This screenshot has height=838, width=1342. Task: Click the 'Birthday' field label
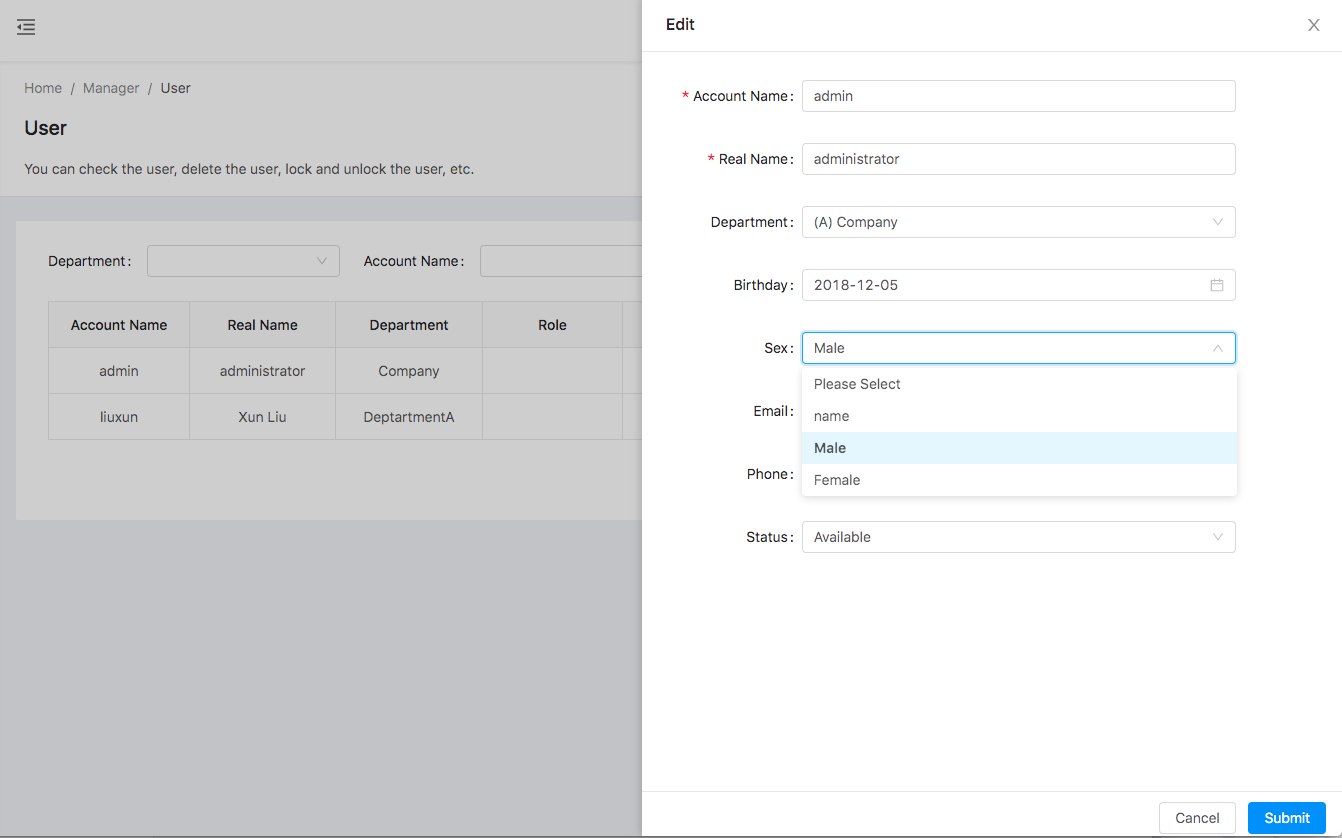coord(764,285)
